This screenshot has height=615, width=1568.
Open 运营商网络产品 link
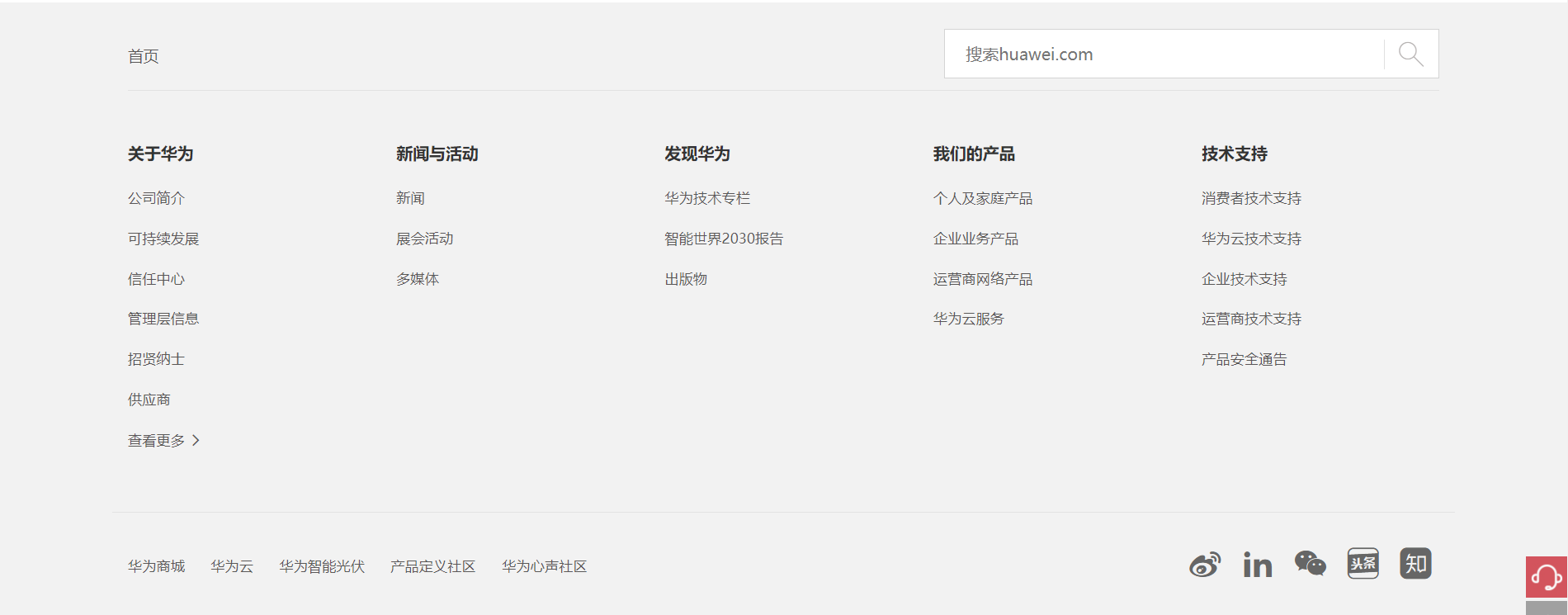(983, 279)
